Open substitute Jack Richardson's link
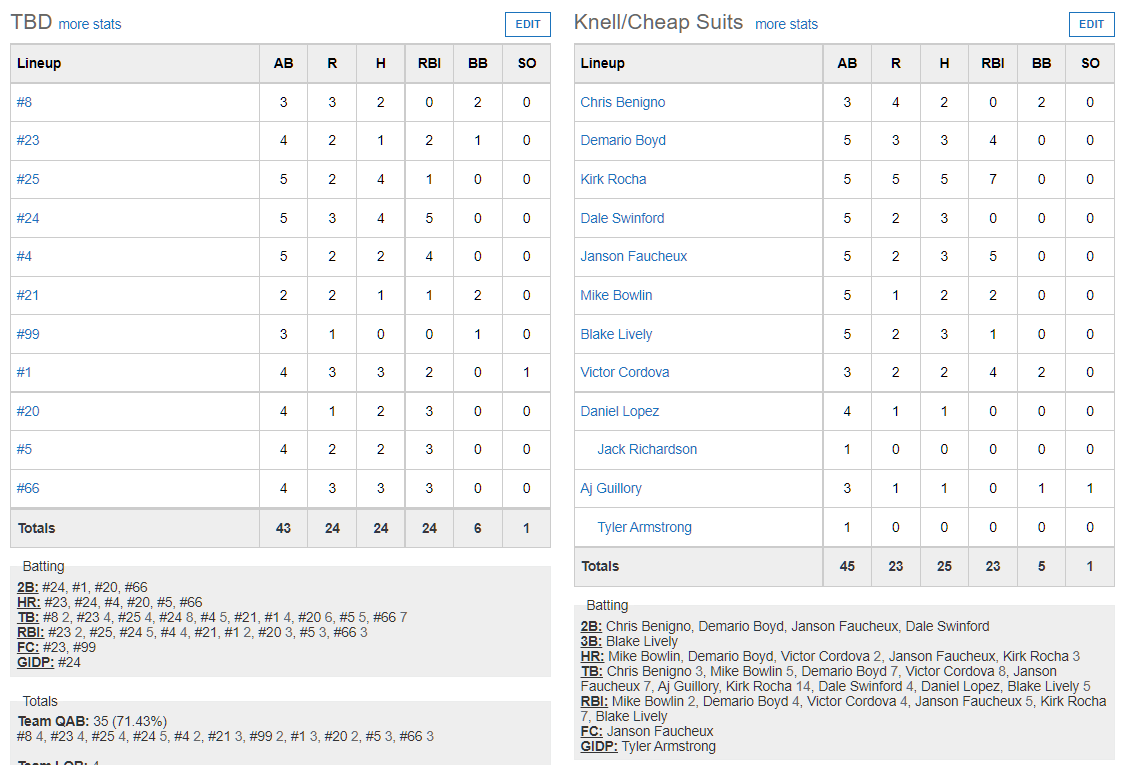This screenshot has width=1121, height=765. (647, 449)
